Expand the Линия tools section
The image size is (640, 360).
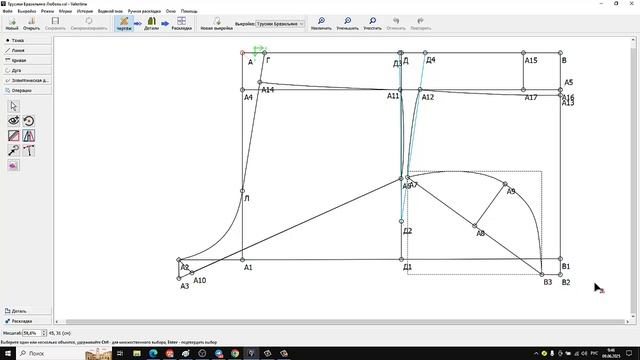point(27,50)
